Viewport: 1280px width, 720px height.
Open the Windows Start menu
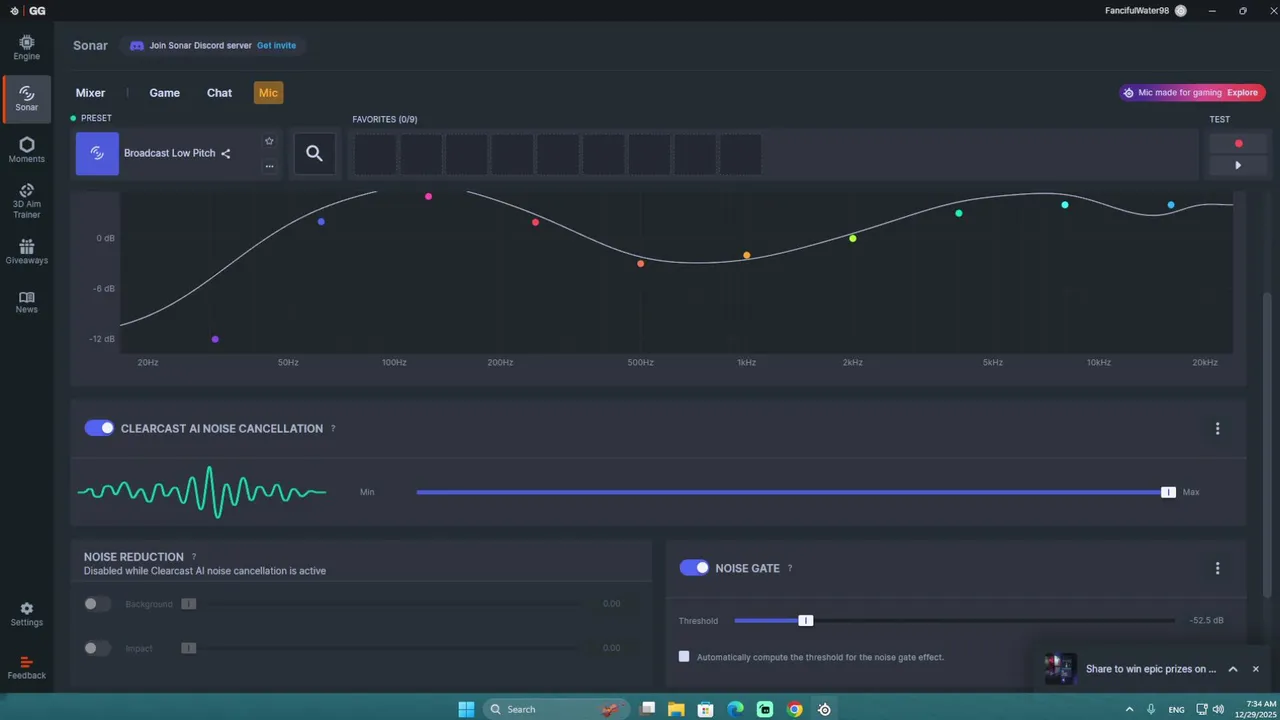click(x=466, y=709)
